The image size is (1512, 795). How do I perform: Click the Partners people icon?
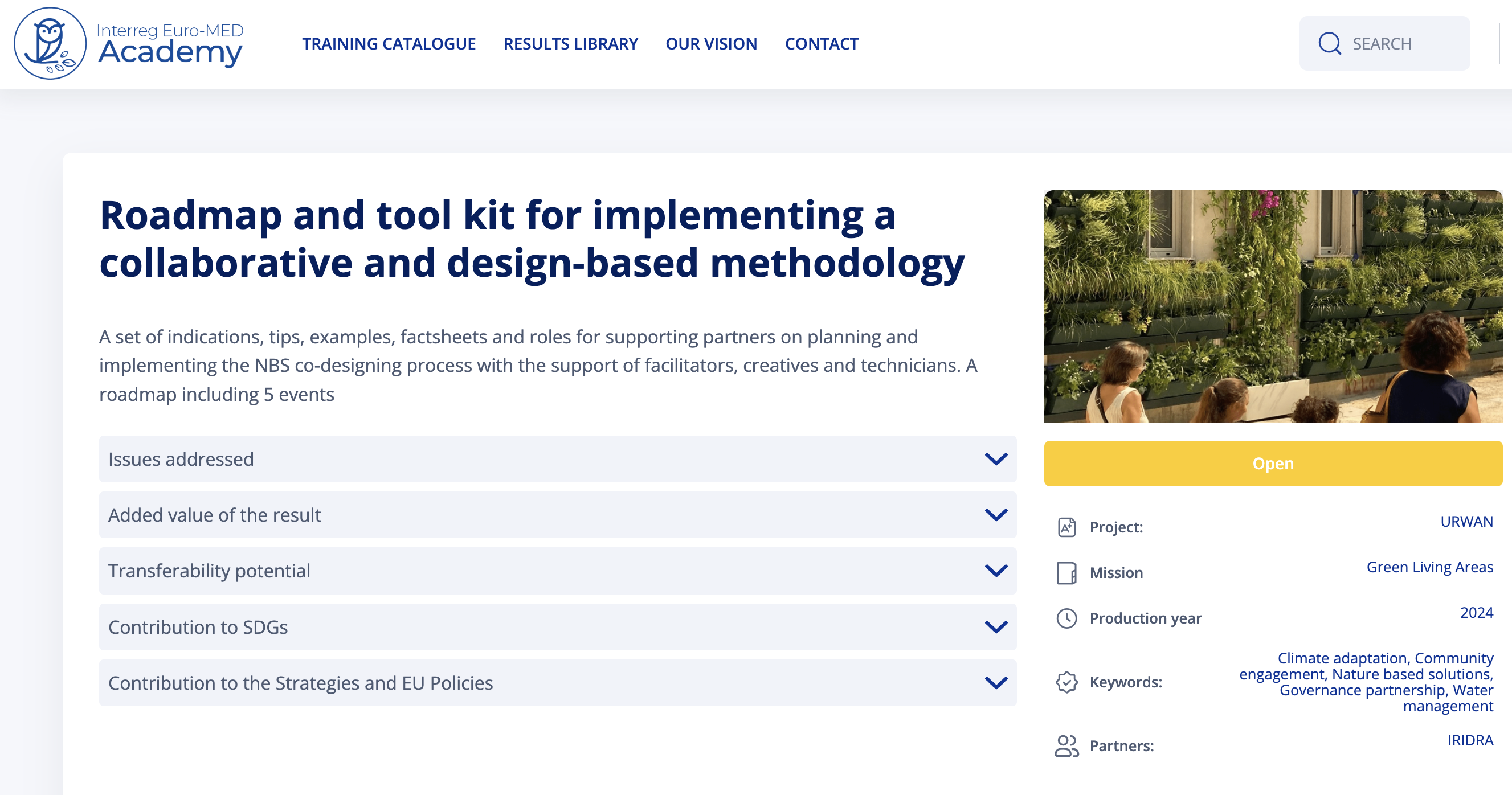click(x=1066, y=745)
